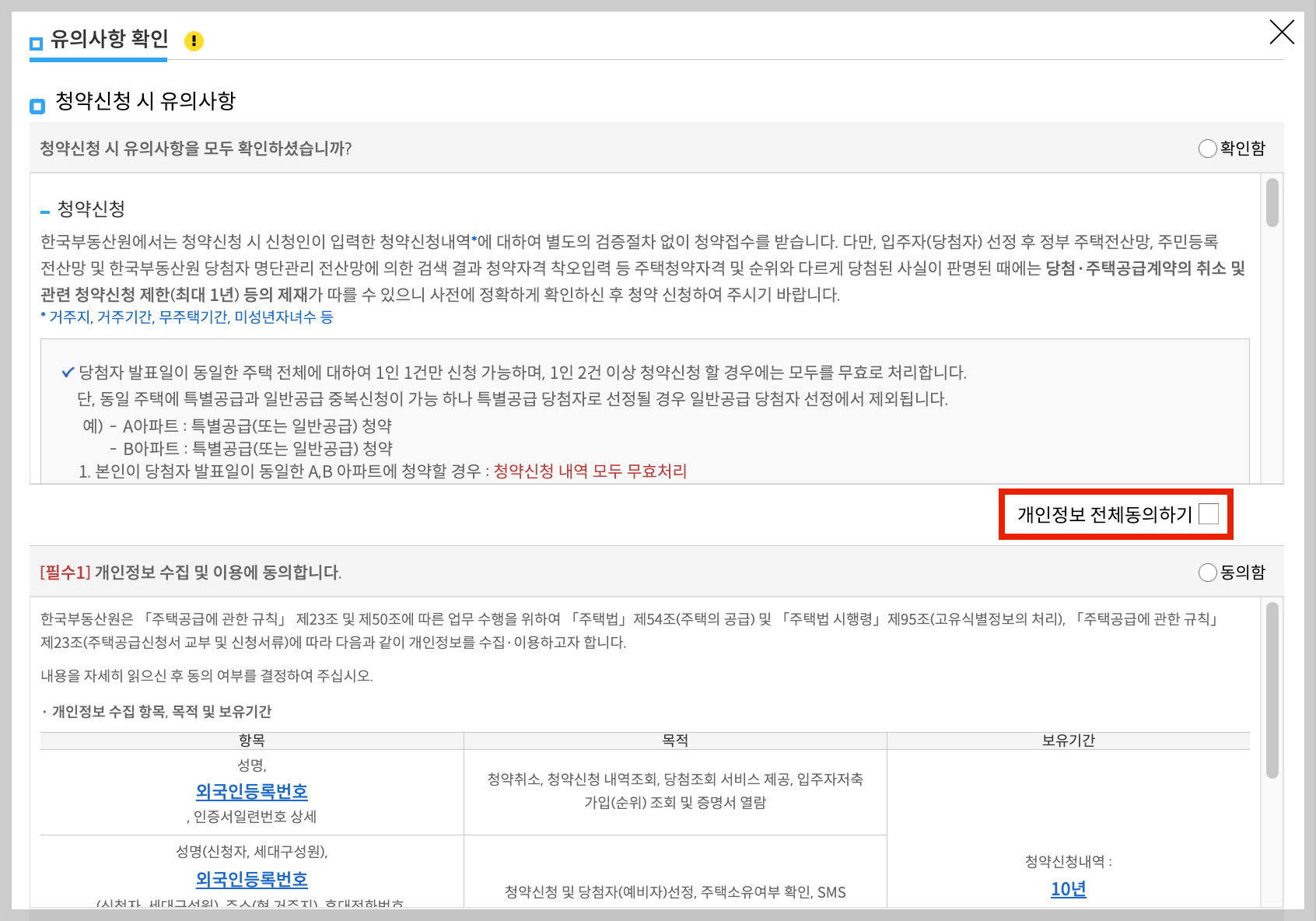Click the blue checkmark before 당첨자 발표일이
The image size is (1316, 921).
[x=68, y=373]
